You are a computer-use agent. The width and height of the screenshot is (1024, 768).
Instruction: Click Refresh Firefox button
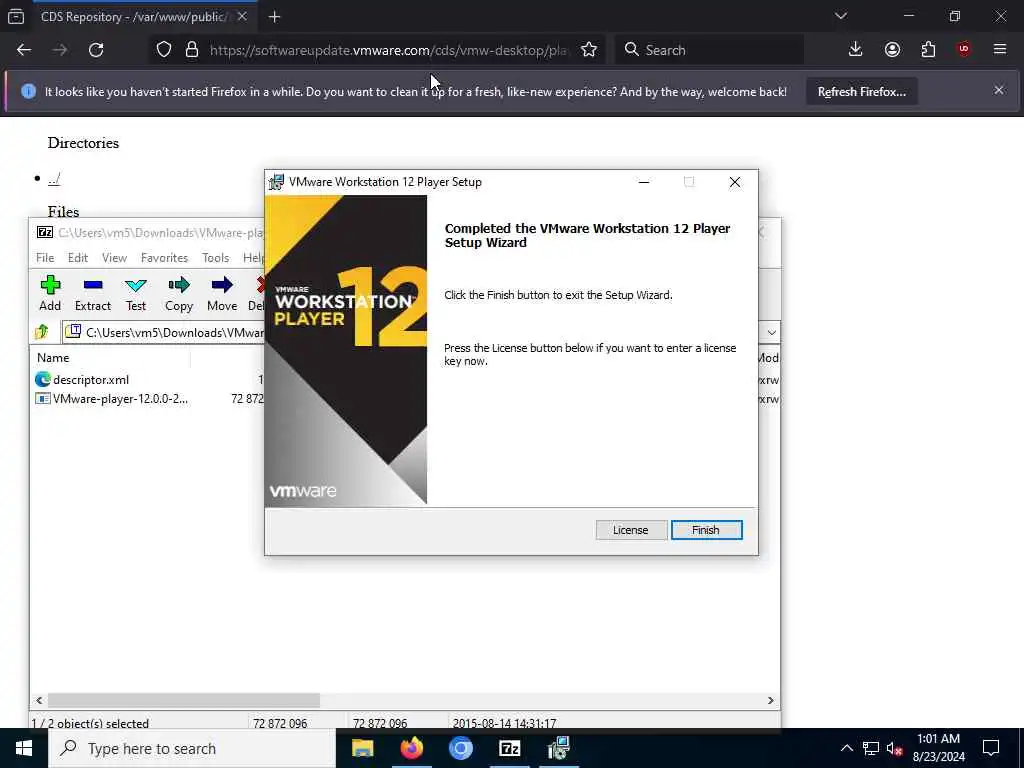pos(861,91)
